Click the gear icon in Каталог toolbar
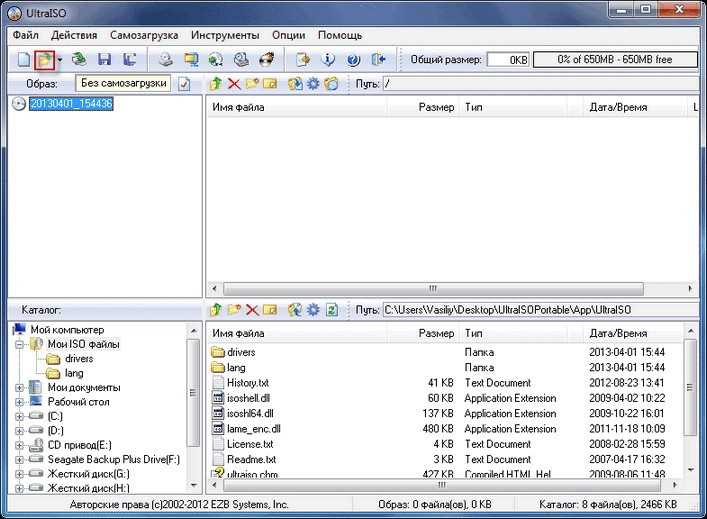The image size is (707, 519). pyautogui.click(x=313, y=310)
